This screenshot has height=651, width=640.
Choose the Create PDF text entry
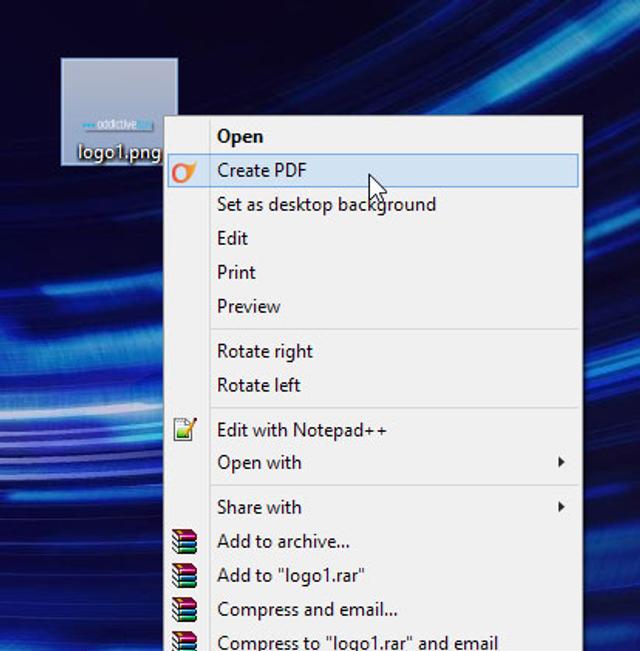coord(262,171)
